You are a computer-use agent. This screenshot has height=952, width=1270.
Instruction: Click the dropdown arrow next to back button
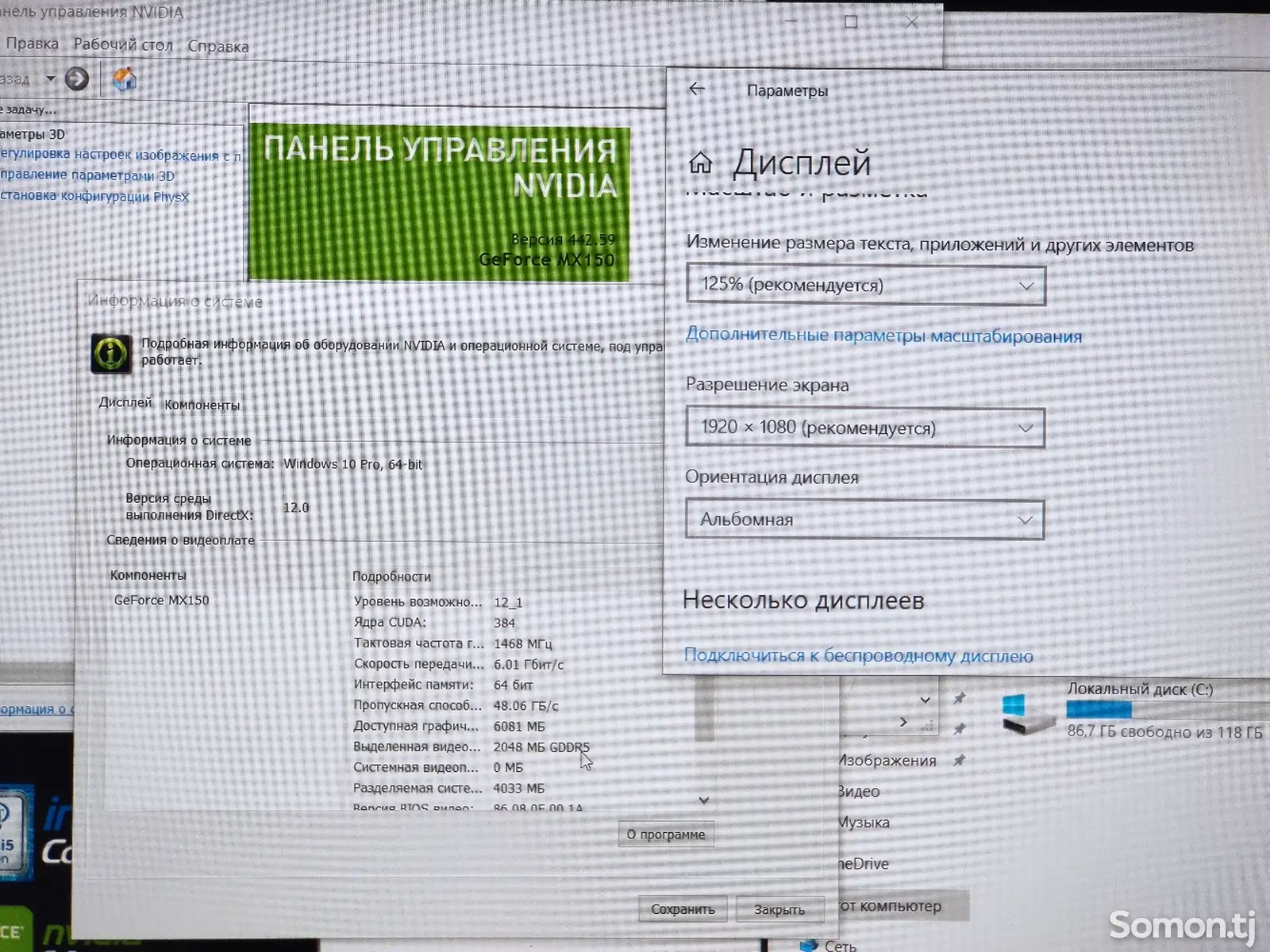tap(51, 79)
